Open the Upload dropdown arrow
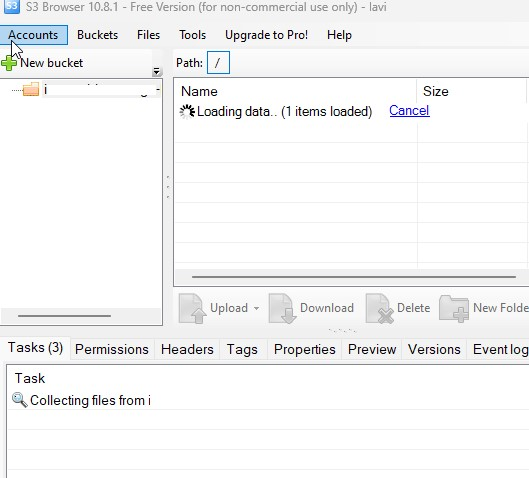The width and height of the screenshot is (529, 478). pyautogui.click(x=256, y=308)
